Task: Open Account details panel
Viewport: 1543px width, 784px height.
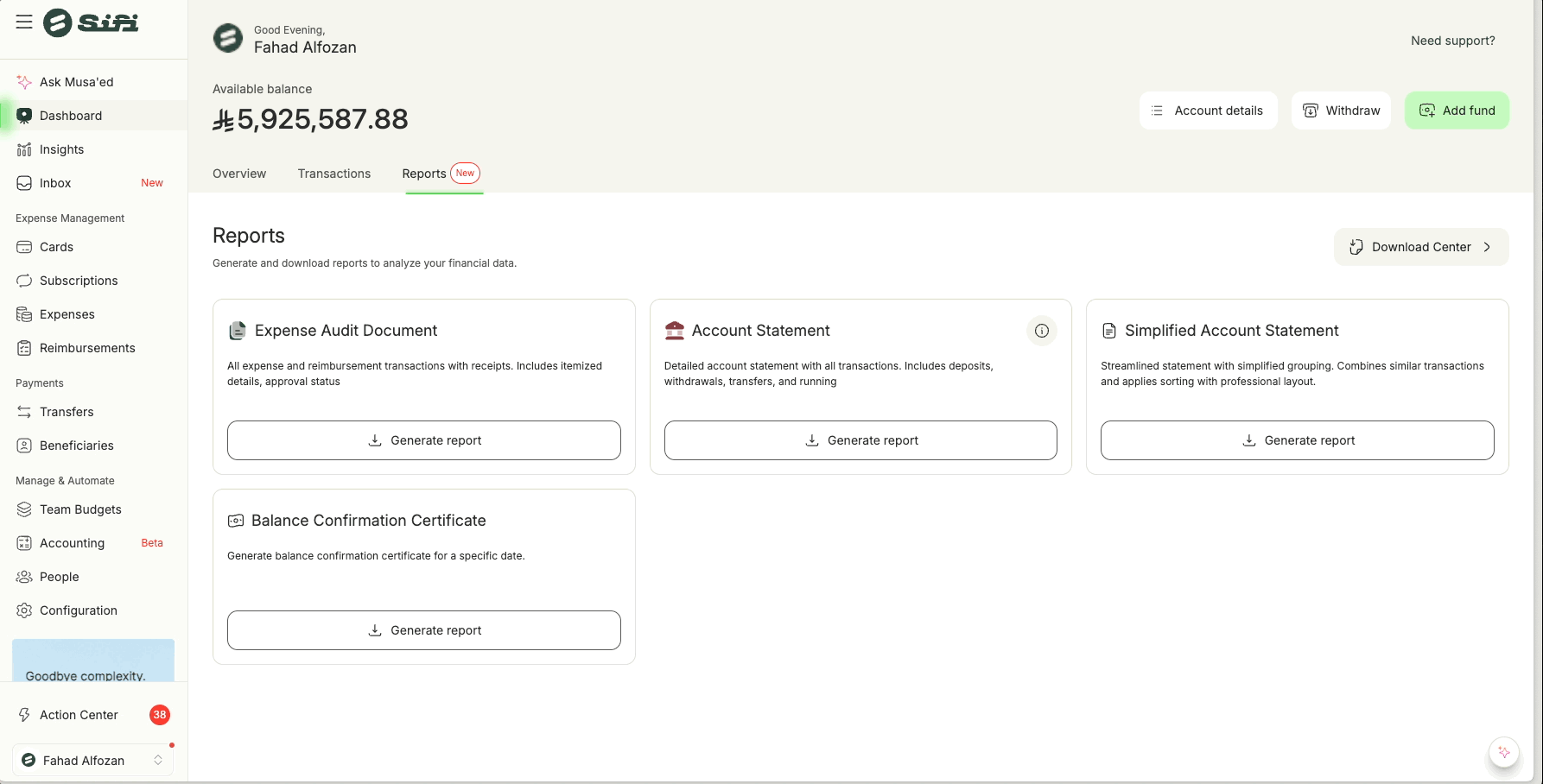Action: 1207,111
